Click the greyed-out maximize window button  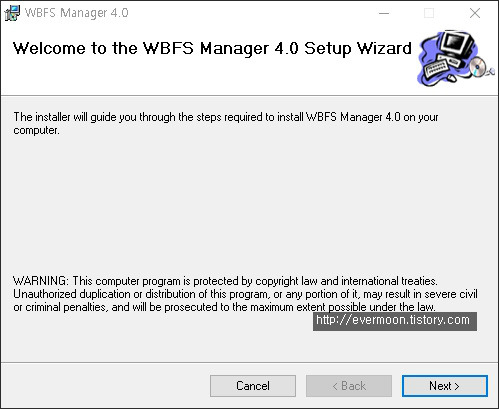[x=429, y=13]
